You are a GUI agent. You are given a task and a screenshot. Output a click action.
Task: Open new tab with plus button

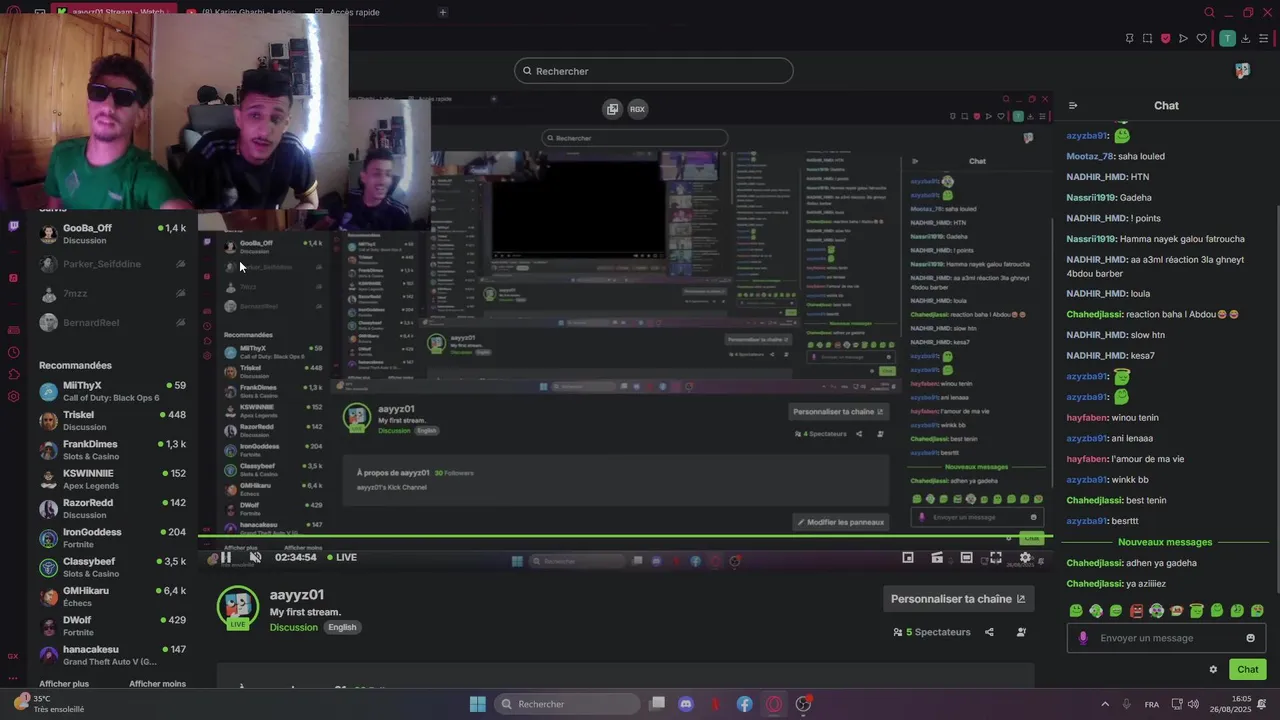[443, 12]
